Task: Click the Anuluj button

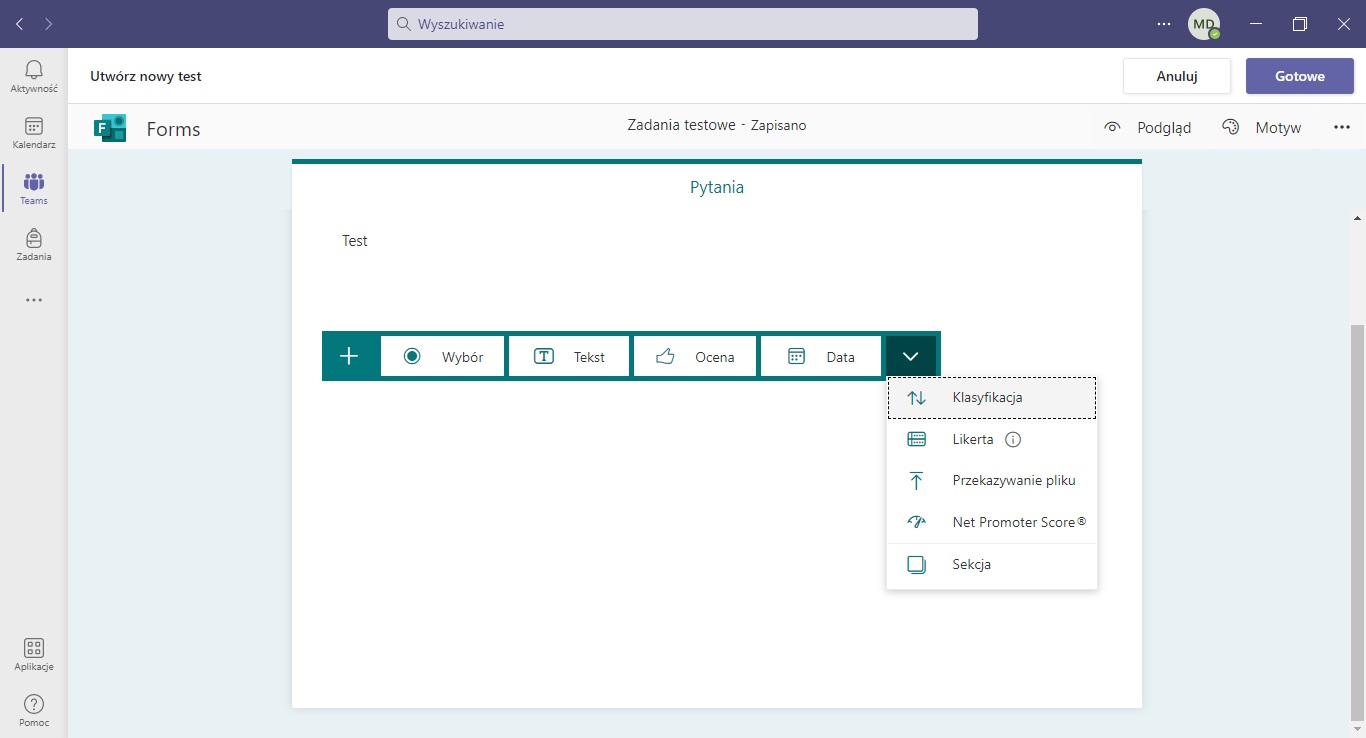Action: pos(1177,76)
